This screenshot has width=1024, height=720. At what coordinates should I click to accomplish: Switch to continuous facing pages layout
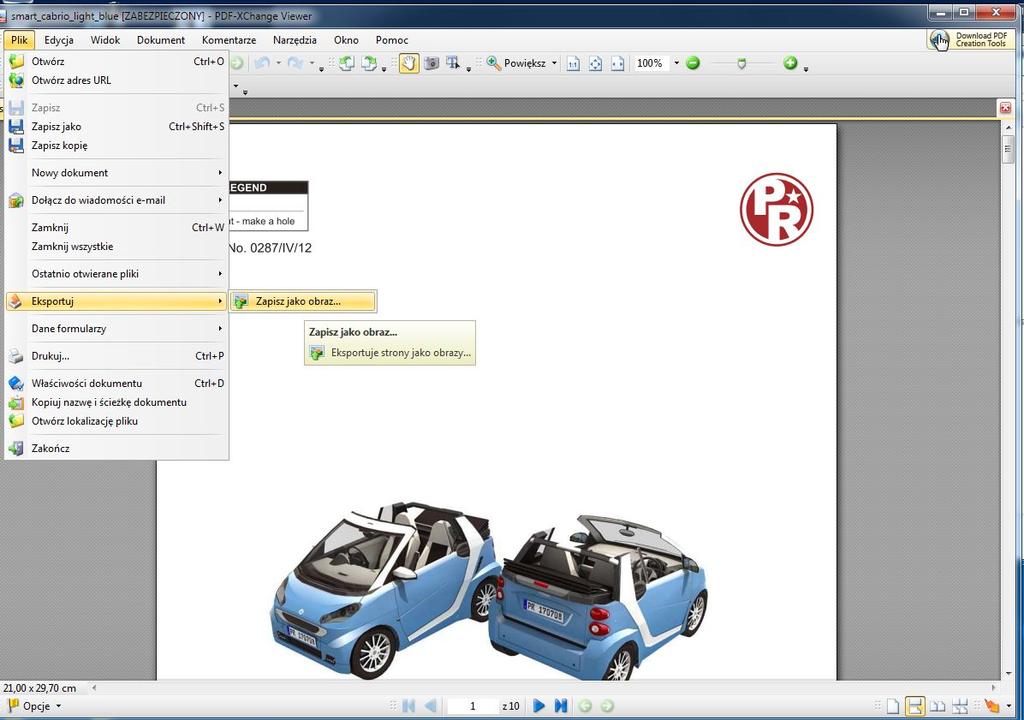point(960,706)
